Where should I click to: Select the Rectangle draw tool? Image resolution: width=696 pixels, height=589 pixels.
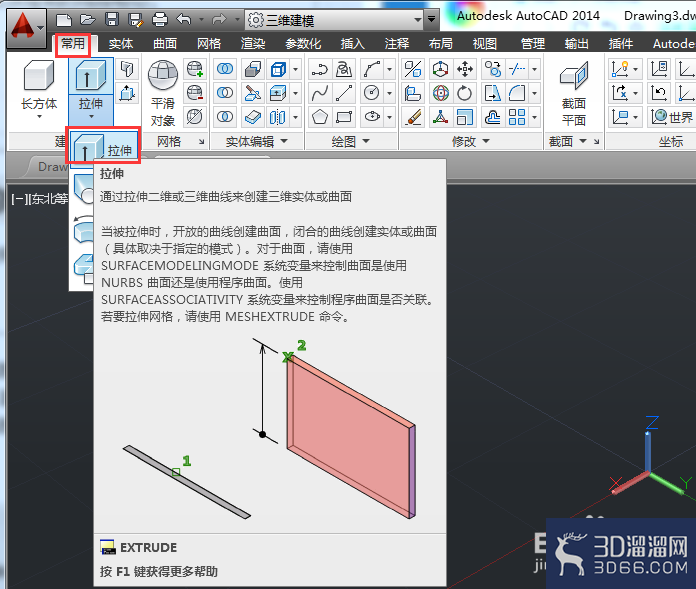tap(344, 117)
